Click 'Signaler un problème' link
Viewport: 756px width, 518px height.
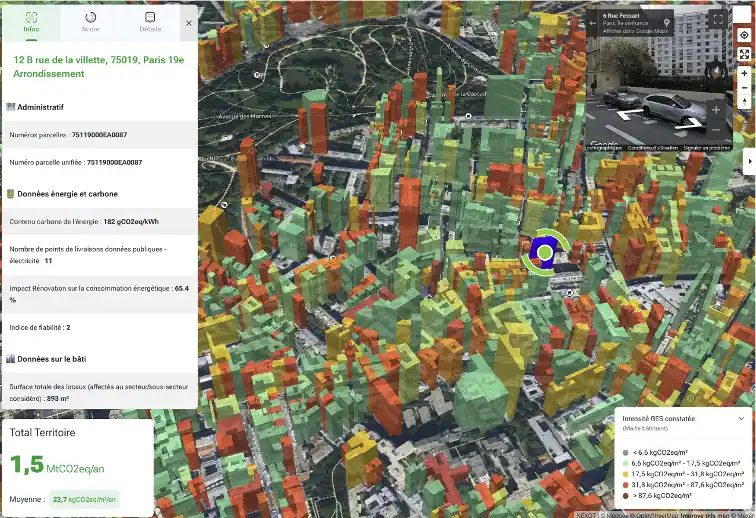[x=705, y=147]
